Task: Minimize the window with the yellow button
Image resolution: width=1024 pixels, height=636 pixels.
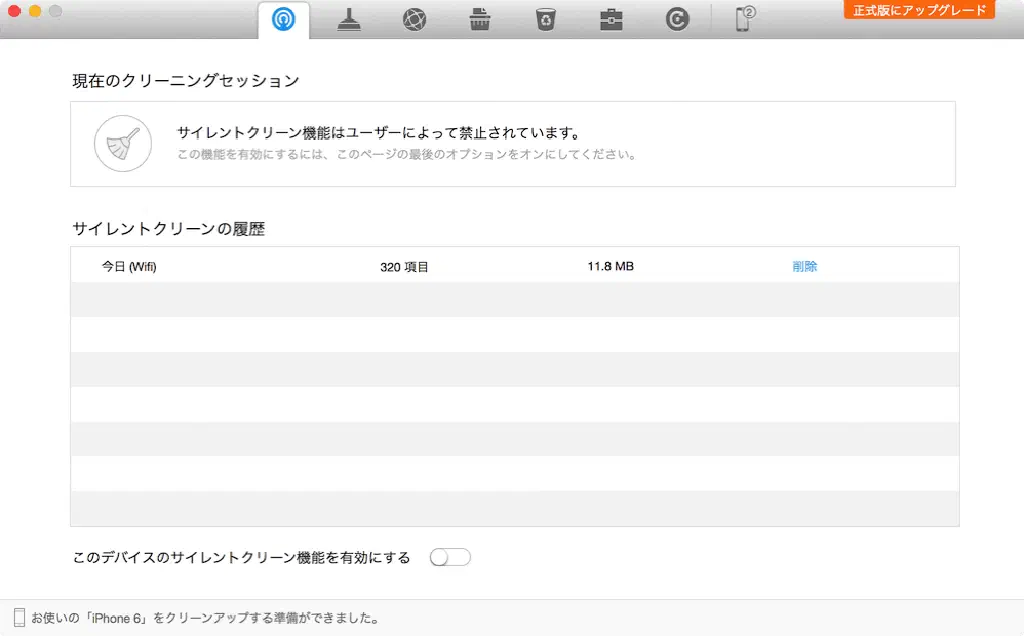Action: click(x=35, y=11)
